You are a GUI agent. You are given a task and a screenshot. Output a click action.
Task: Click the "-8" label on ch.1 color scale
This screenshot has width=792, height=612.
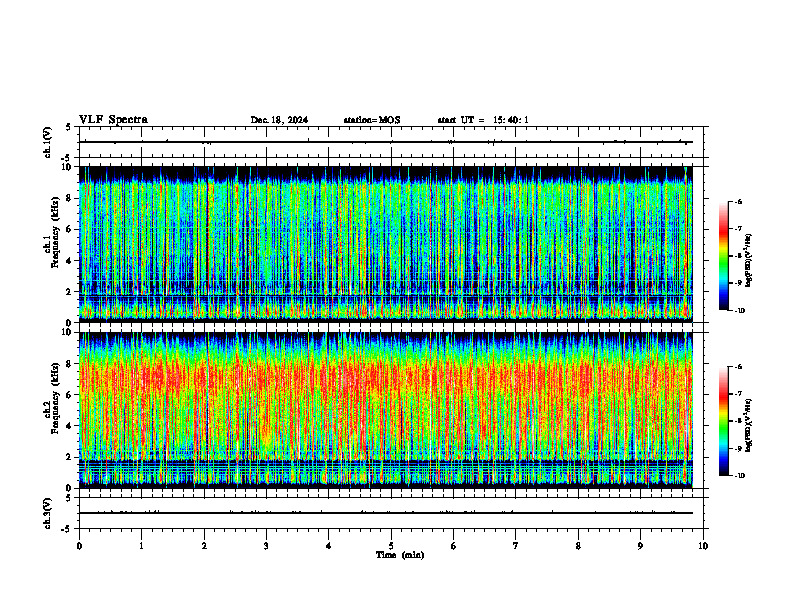pos(738,256)
